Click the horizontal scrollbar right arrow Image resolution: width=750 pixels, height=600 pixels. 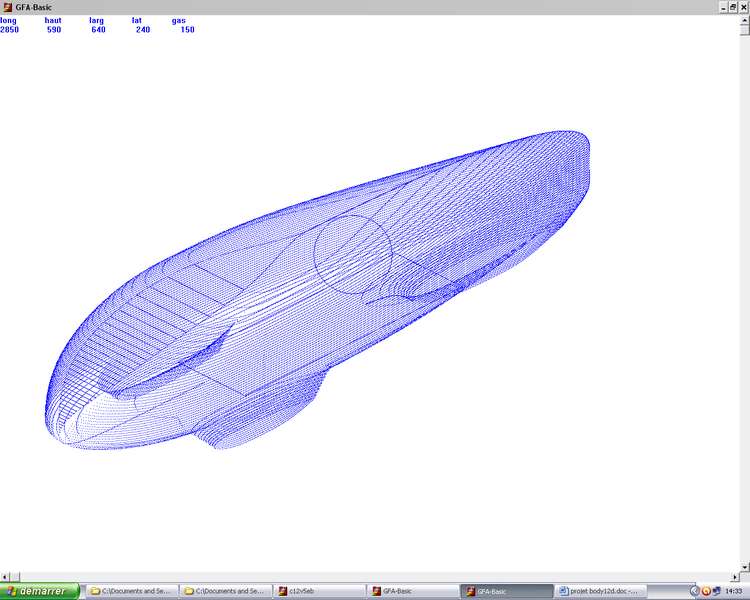click(736, 577)
